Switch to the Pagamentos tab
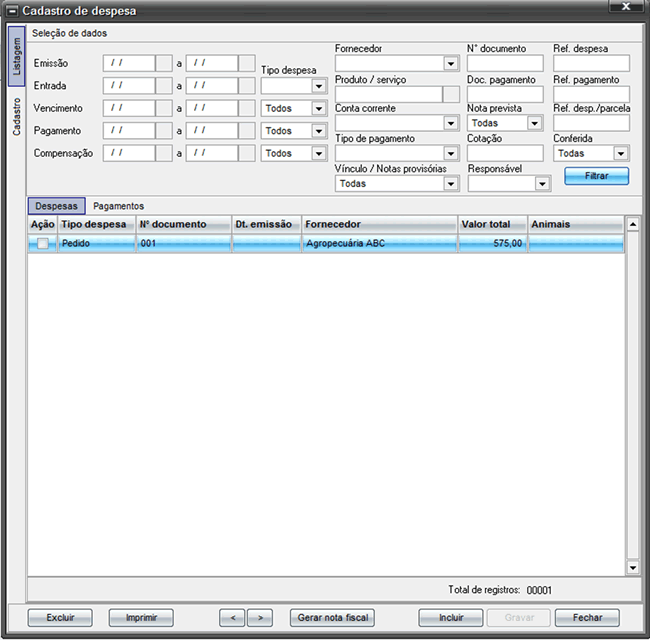 click(x=118, y=205)
